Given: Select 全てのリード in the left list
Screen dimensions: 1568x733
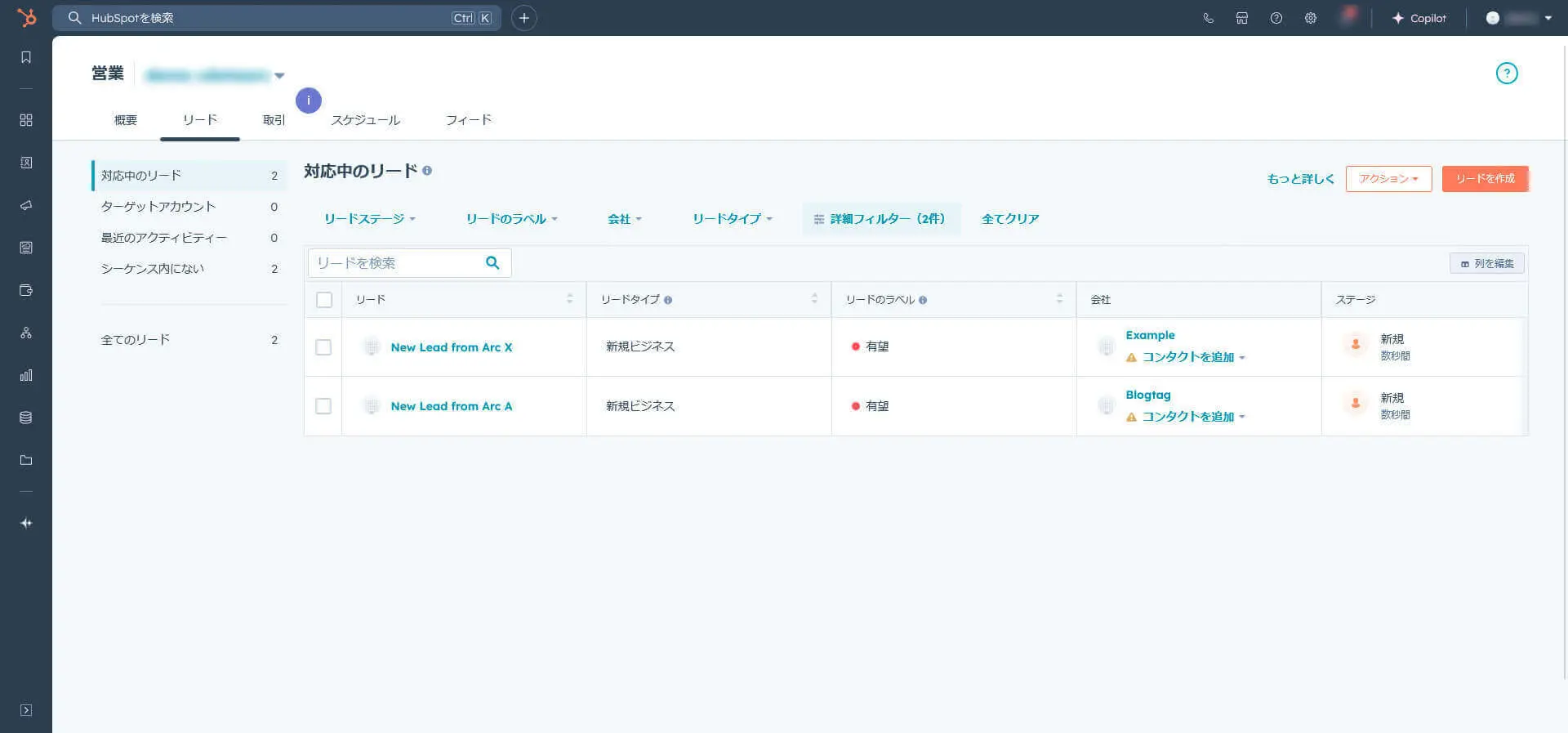Looking at the screenshot, I should 189,340.
